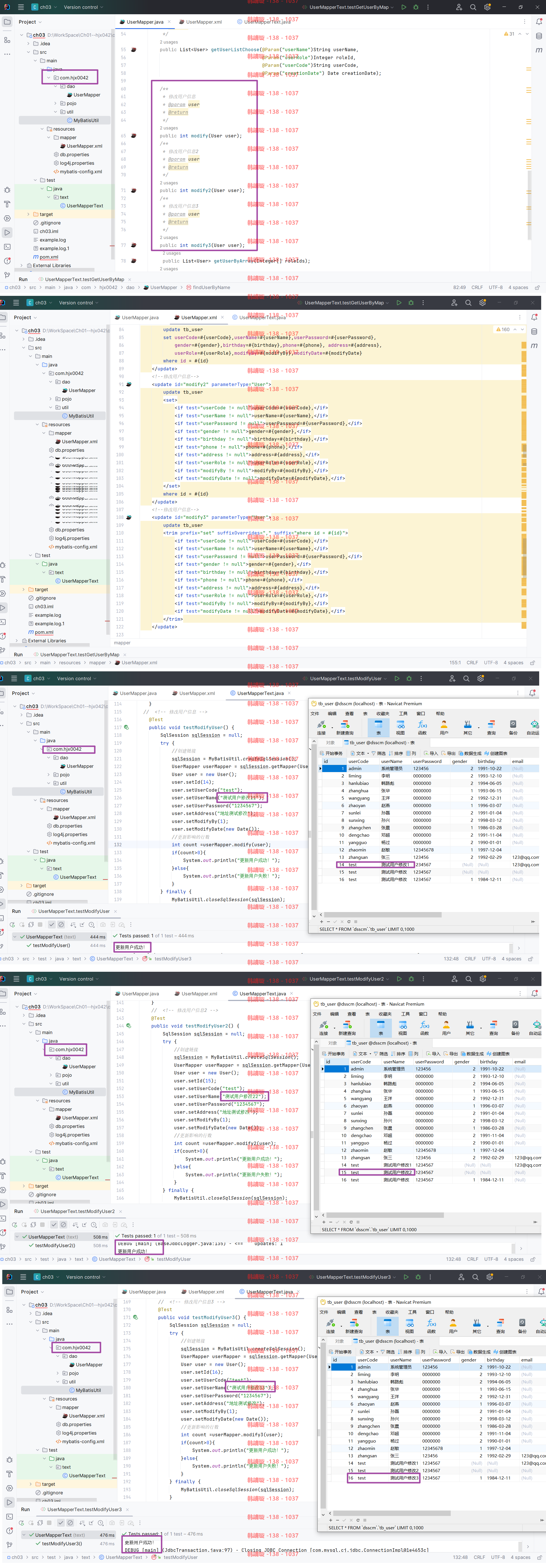Toggle Show Passed in testModifyUser3 Run panel
The width and height of the screenshot is (546, 1568).
click(x=60, y=1523)
